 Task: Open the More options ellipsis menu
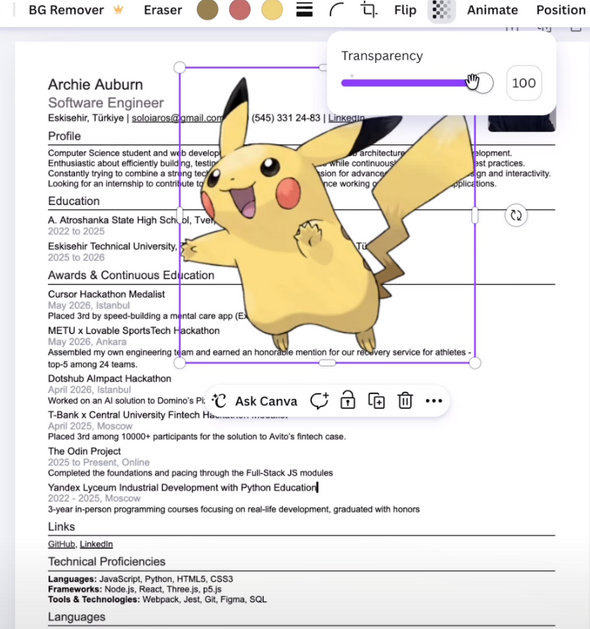(434, 401)
